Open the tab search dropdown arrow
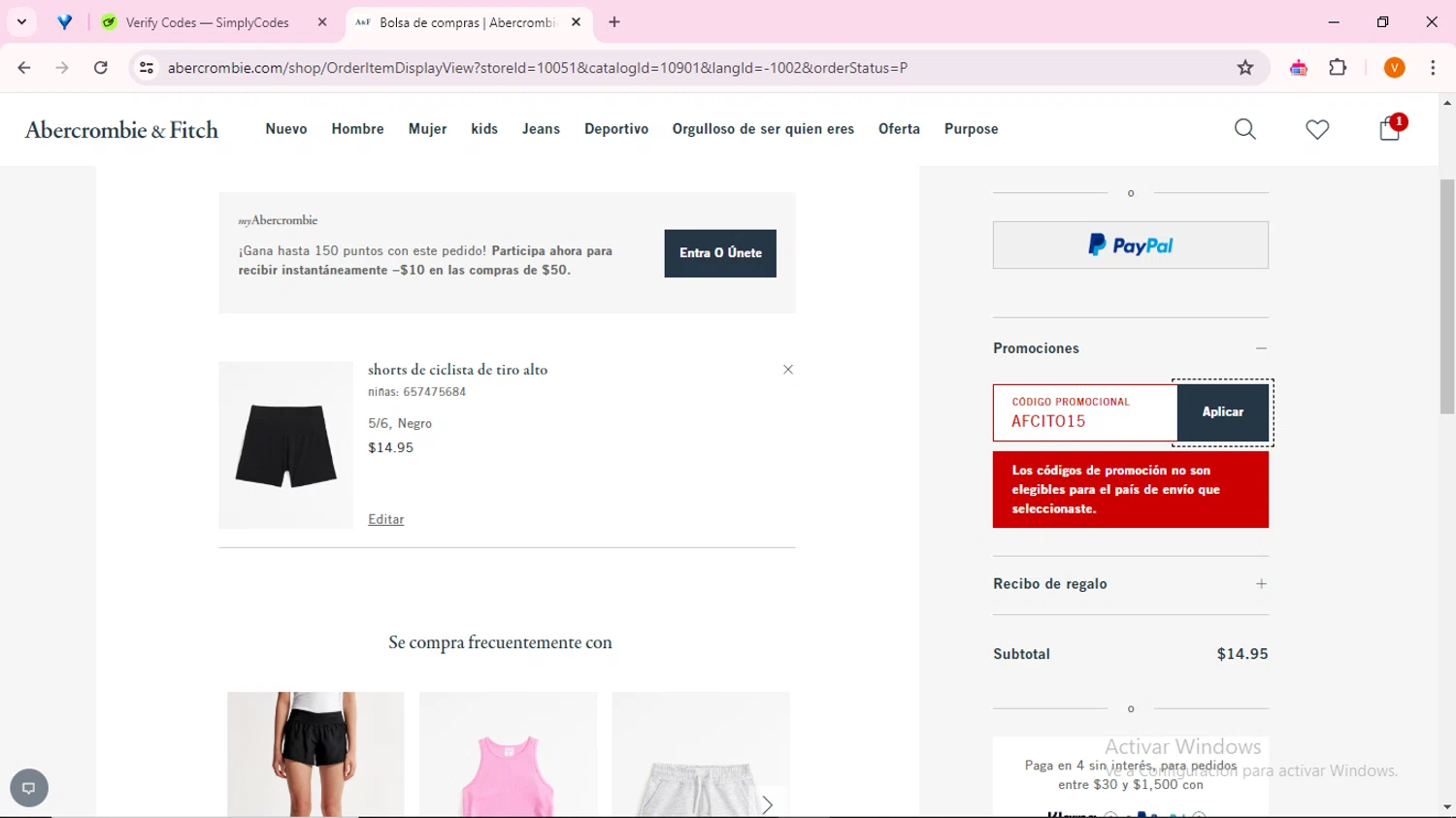The width and height of the screenshot is (1456, 818). [21, 22]
